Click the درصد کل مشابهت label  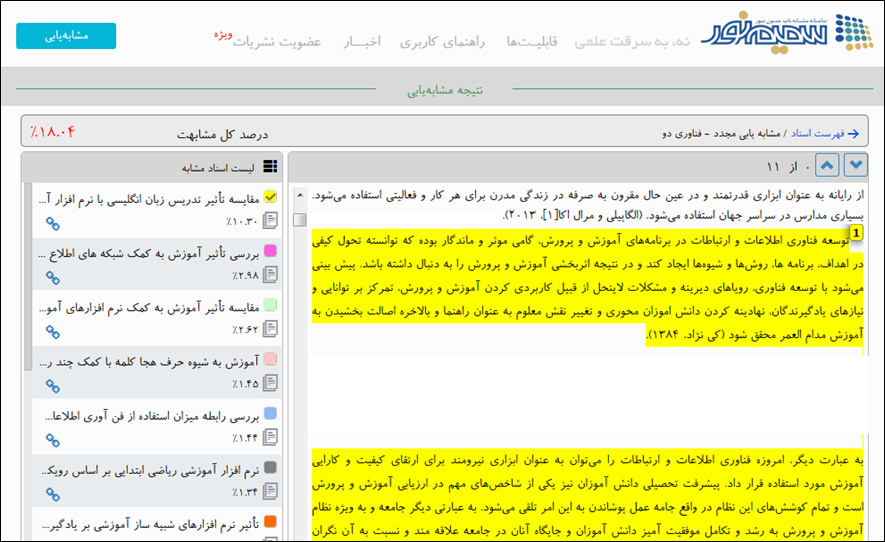[x=222, y=134]
